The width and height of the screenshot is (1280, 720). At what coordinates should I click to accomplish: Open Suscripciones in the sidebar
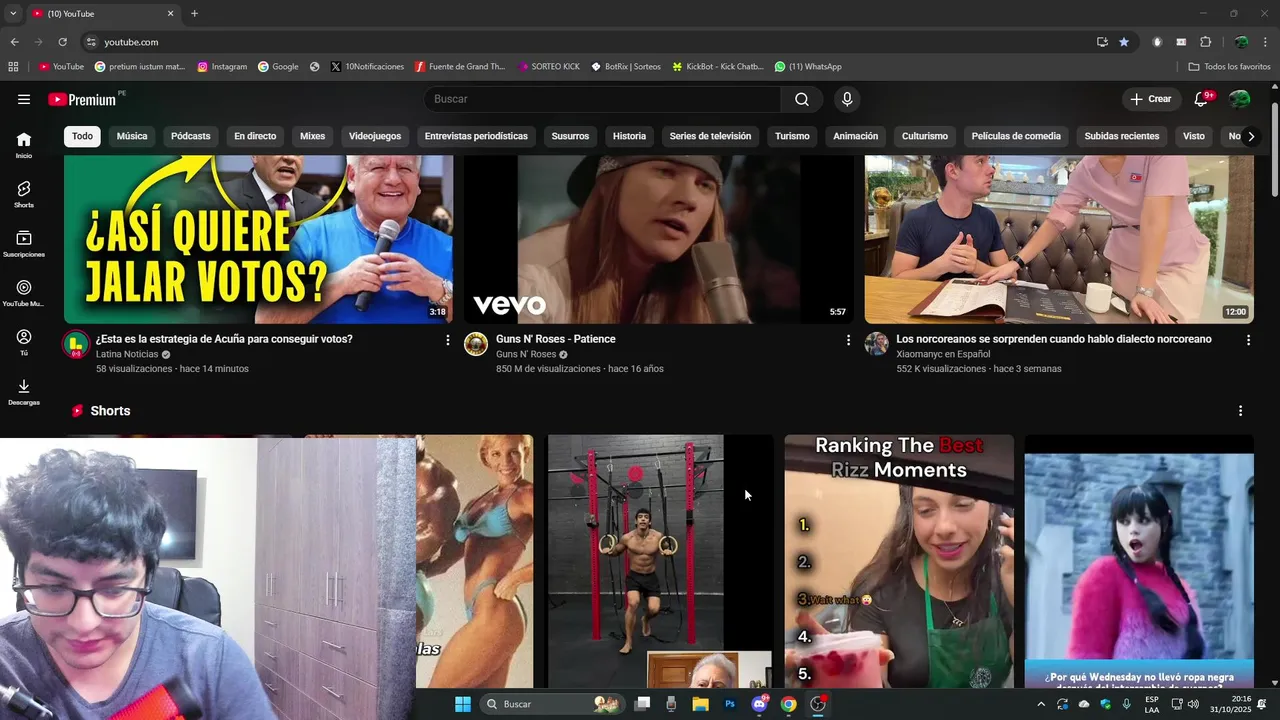tap(24, 244)
